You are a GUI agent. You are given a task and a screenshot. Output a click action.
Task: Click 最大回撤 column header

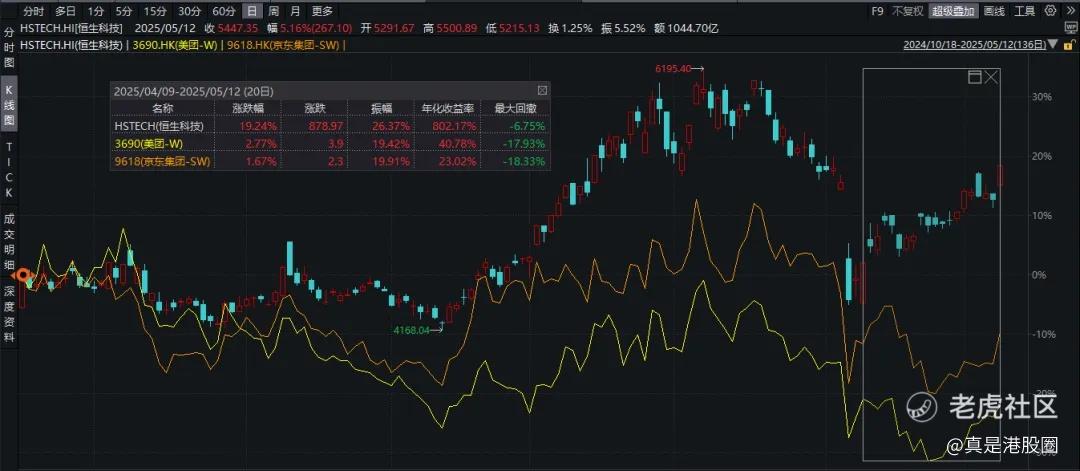click(x=515, y=108)
